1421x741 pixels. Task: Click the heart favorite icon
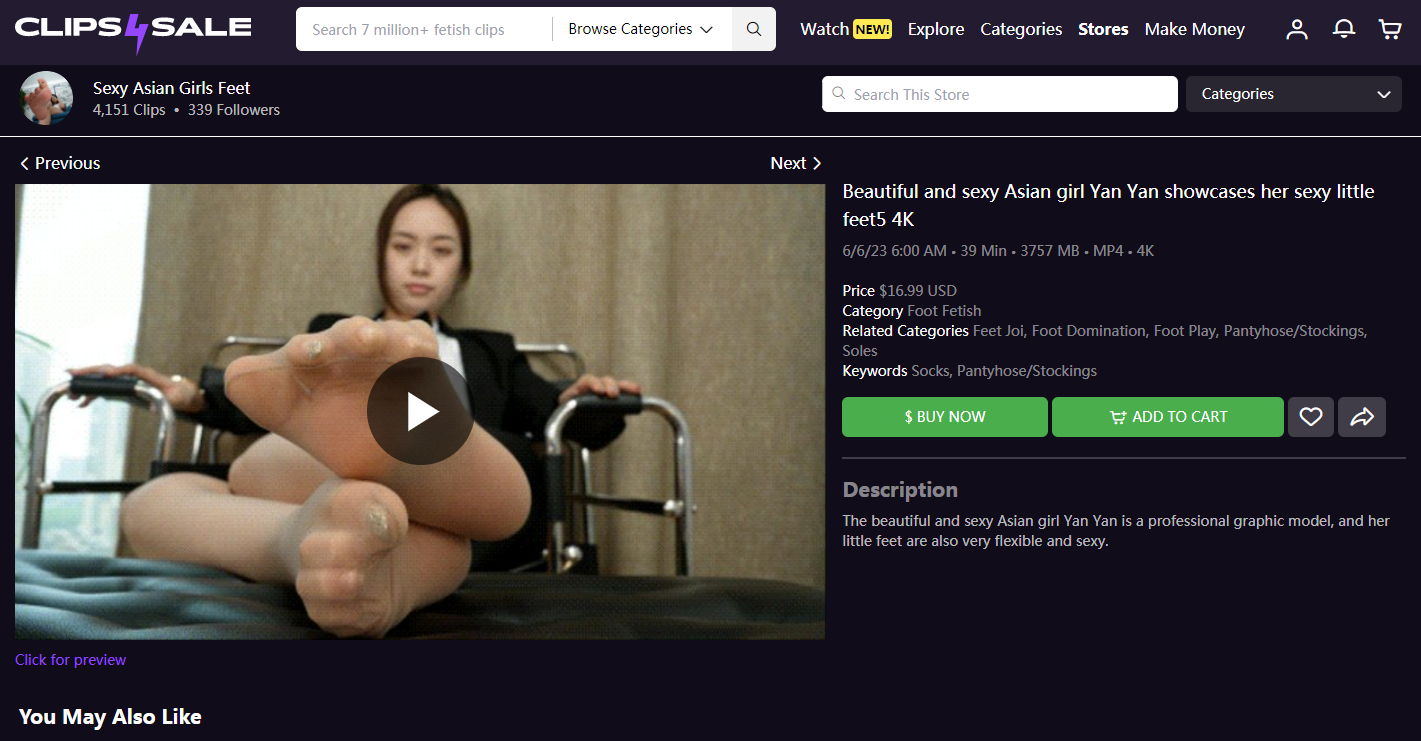(x=1311, y=417)
